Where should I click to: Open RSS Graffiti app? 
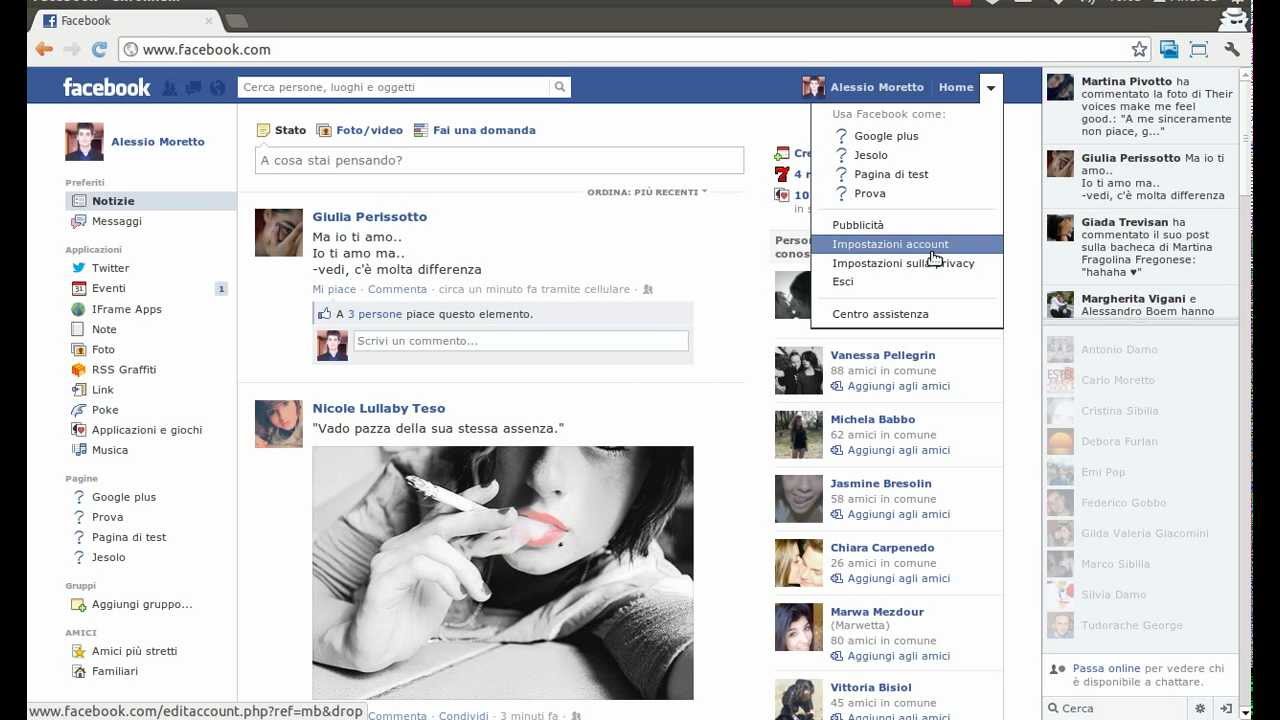(x=123, y=369)
